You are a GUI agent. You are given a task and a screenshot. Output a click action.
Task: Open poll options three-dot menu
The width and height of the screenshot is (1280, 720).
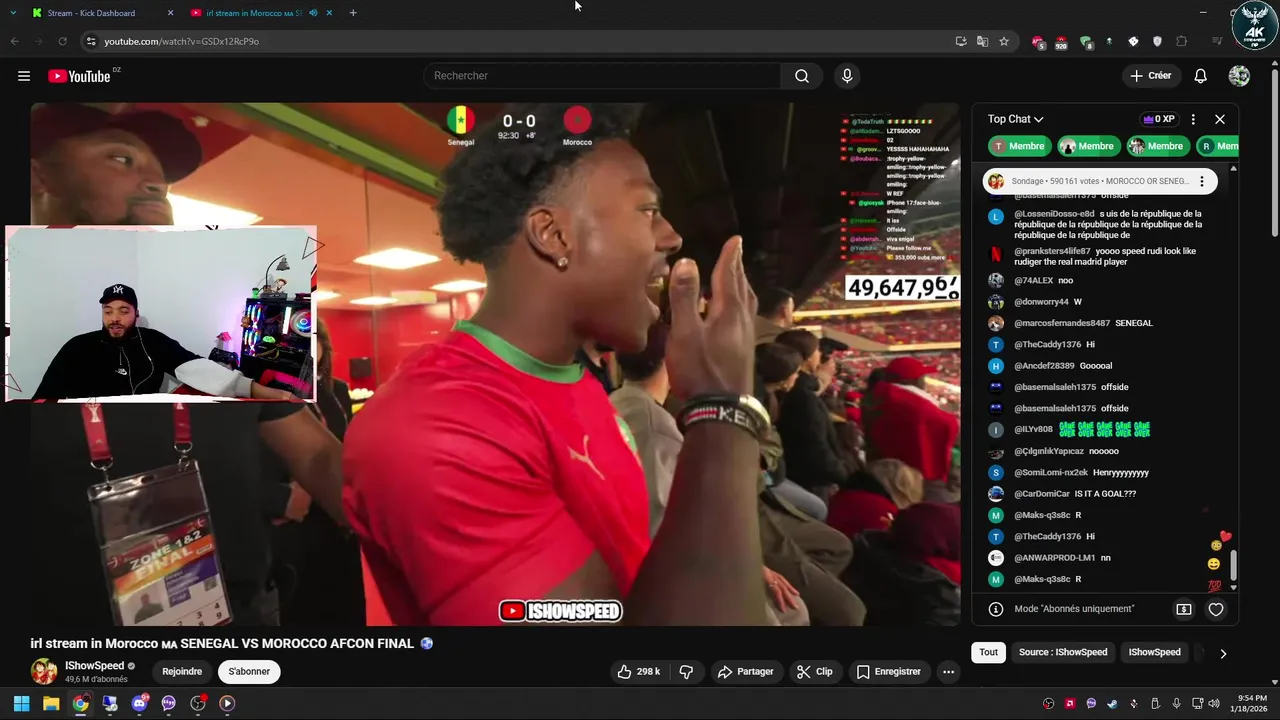1202,181
